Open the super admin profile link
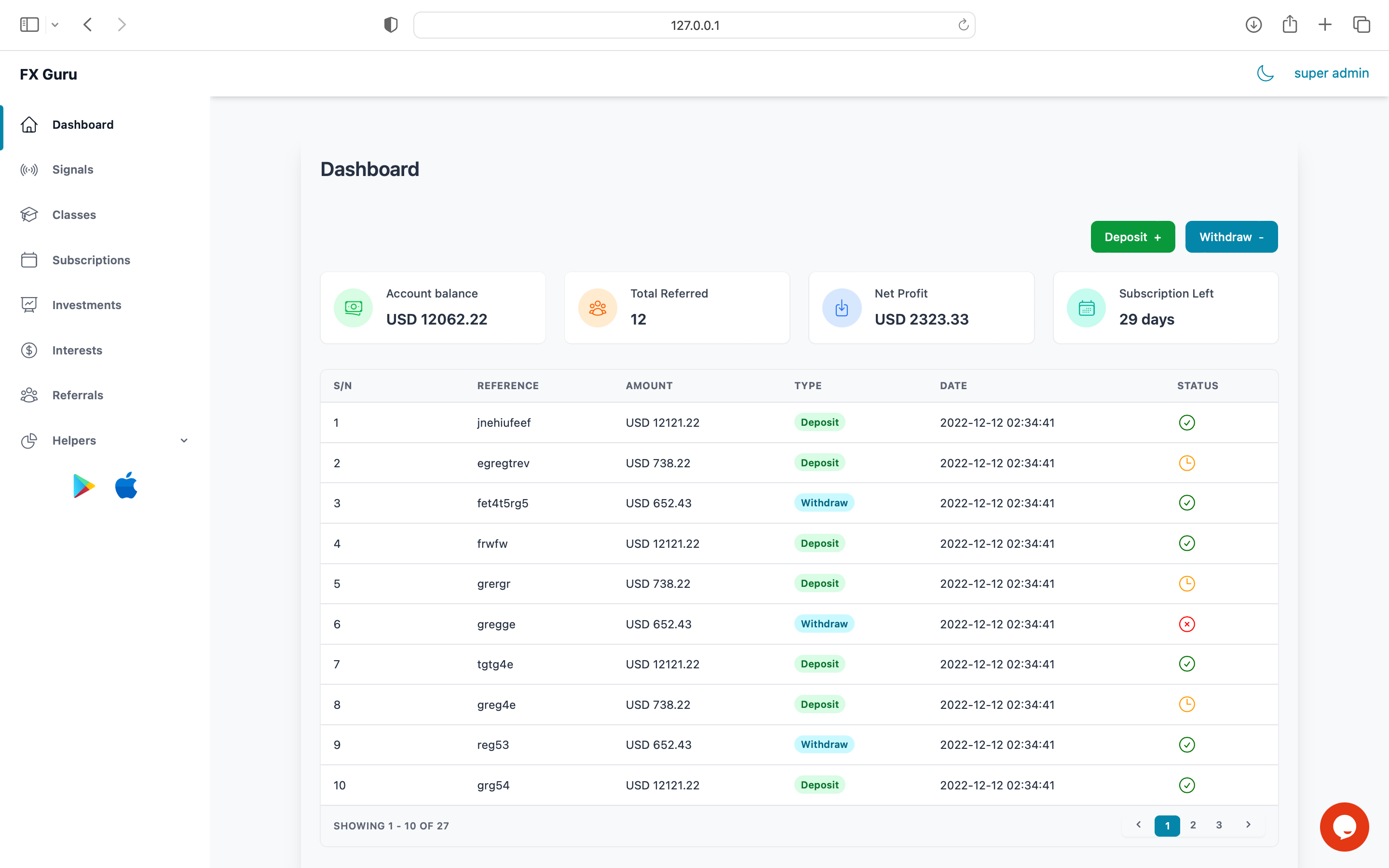The image size is (1389, 868). point(1331,73)
